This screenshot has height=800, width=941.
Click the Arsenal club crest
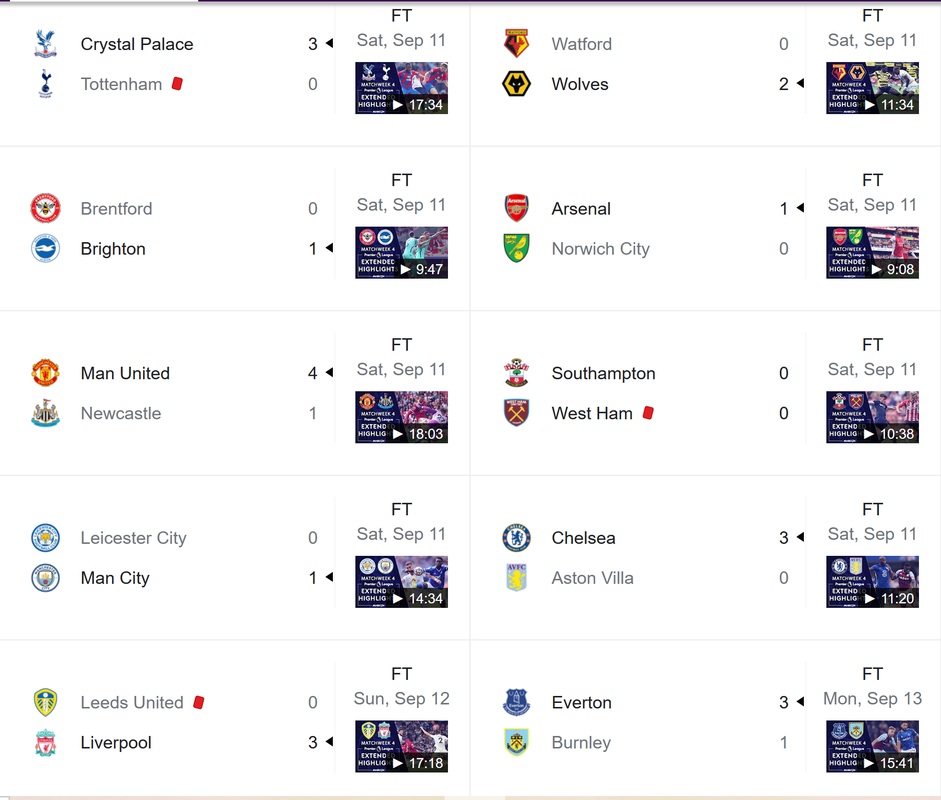coord(516,209)
